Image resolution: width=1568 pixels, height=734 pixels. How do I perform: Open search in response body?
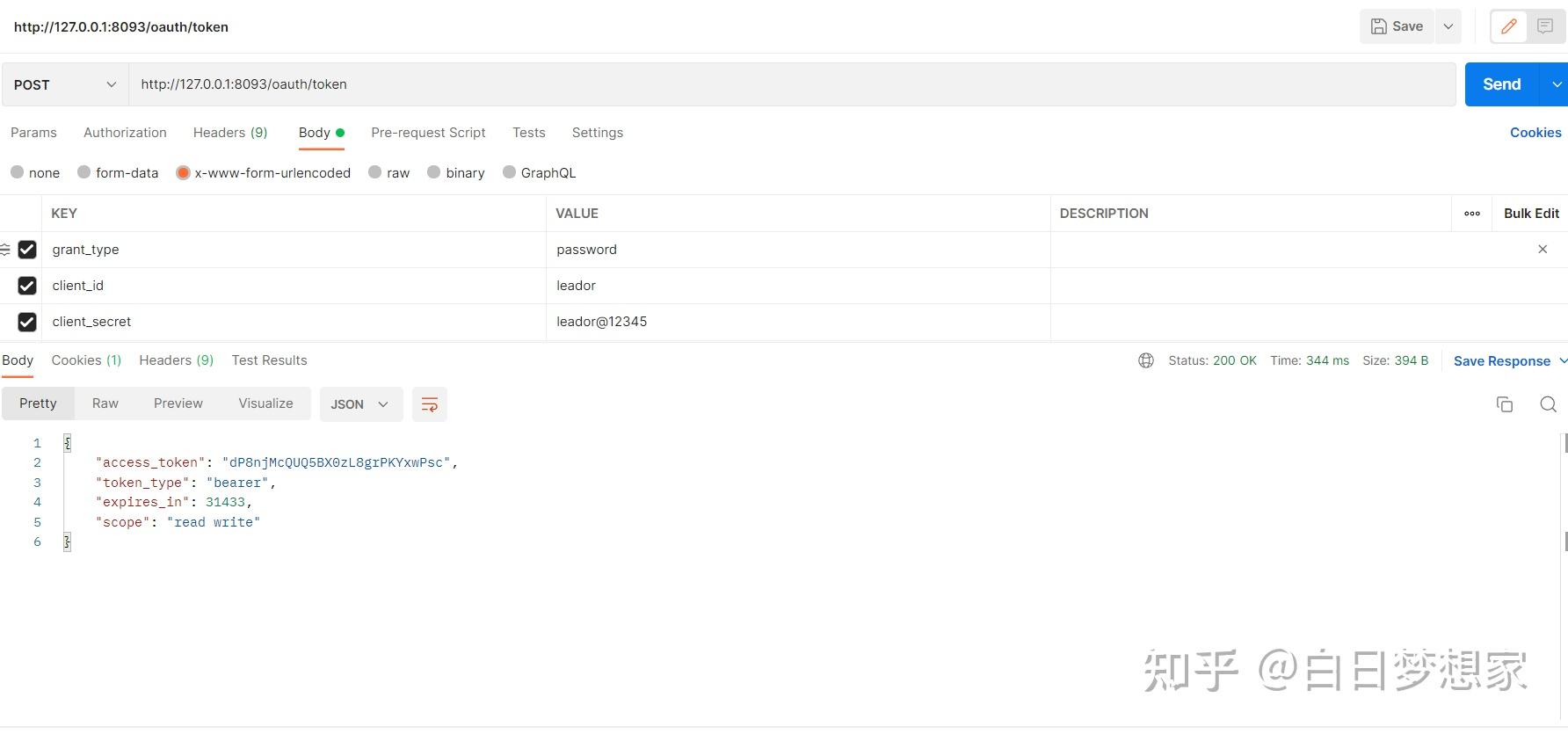[1549, 404]
